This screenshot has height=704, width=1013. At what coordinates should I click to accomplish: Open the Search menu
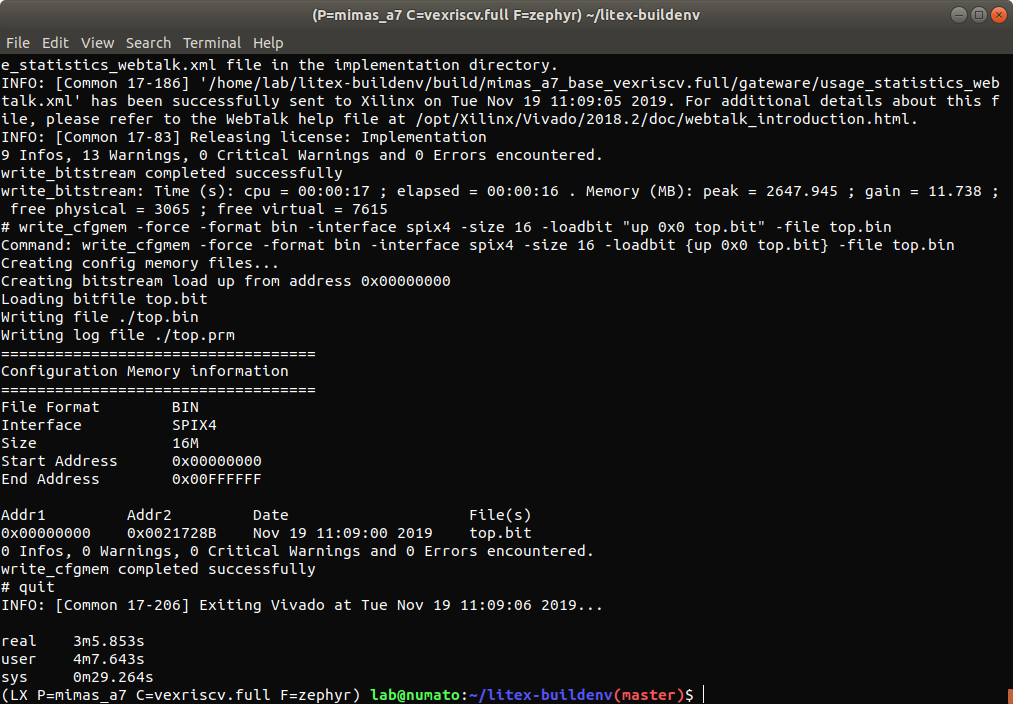point(148,43)
